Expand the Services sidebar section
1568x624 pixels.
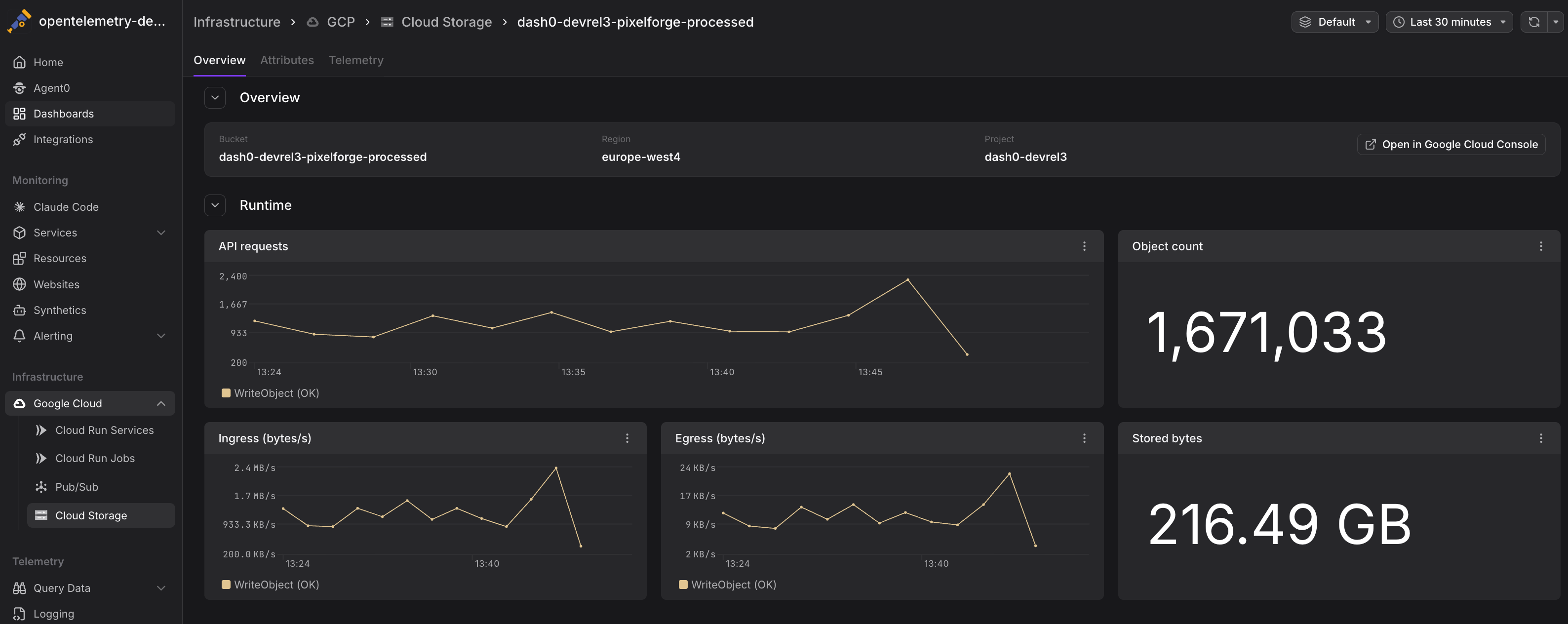pos(161,233)
